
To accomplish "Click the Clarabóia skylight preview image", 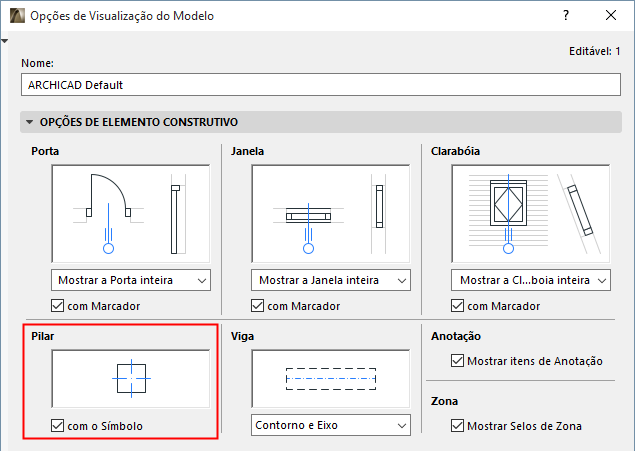I will tap(530, 212).
